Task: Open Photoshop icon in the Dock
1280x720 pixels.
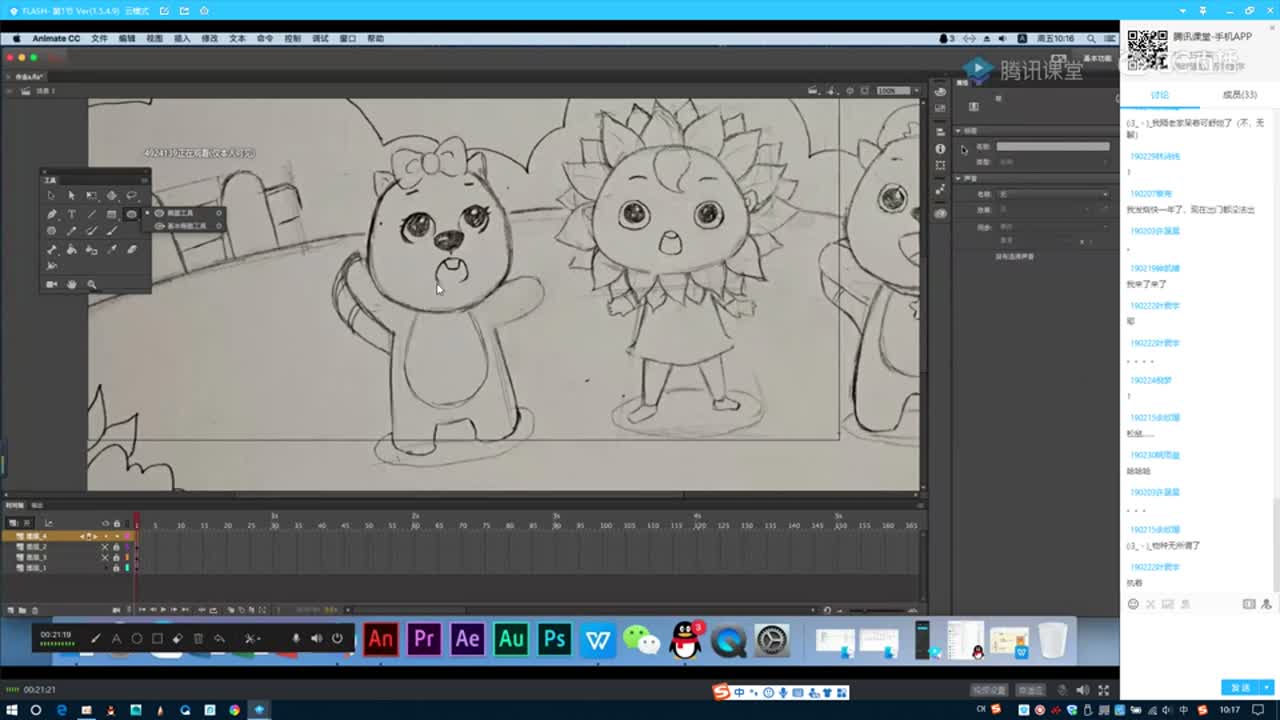Action: click(554, 639)
